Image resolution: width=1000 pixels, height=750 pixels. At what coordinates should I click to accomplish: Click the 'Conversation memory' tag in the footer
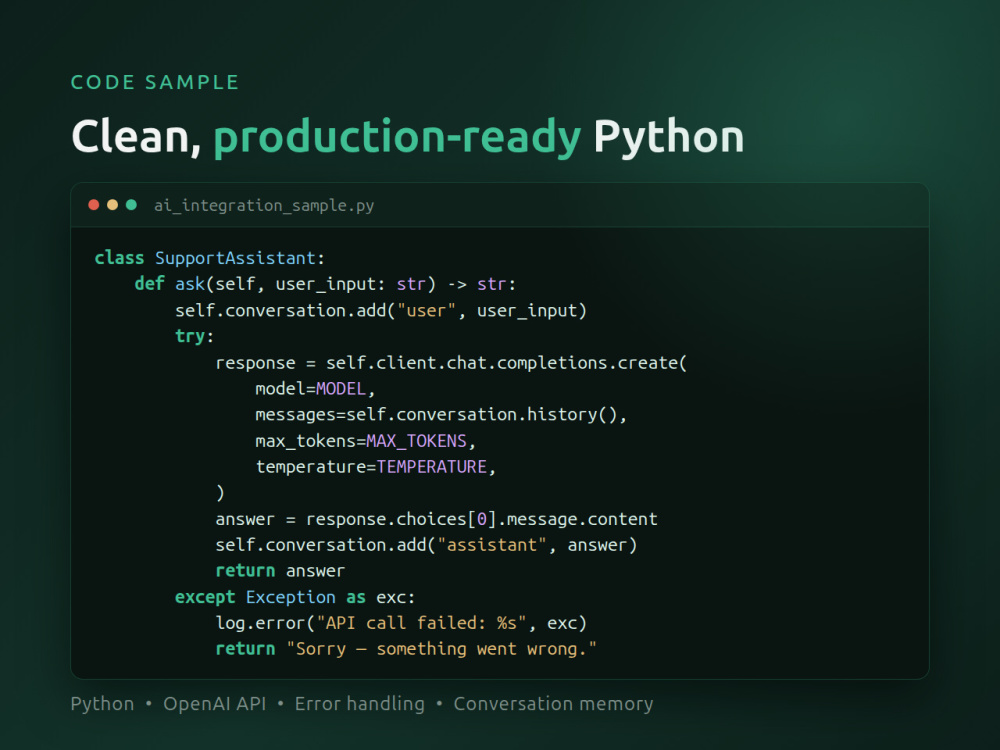(554, 703)
